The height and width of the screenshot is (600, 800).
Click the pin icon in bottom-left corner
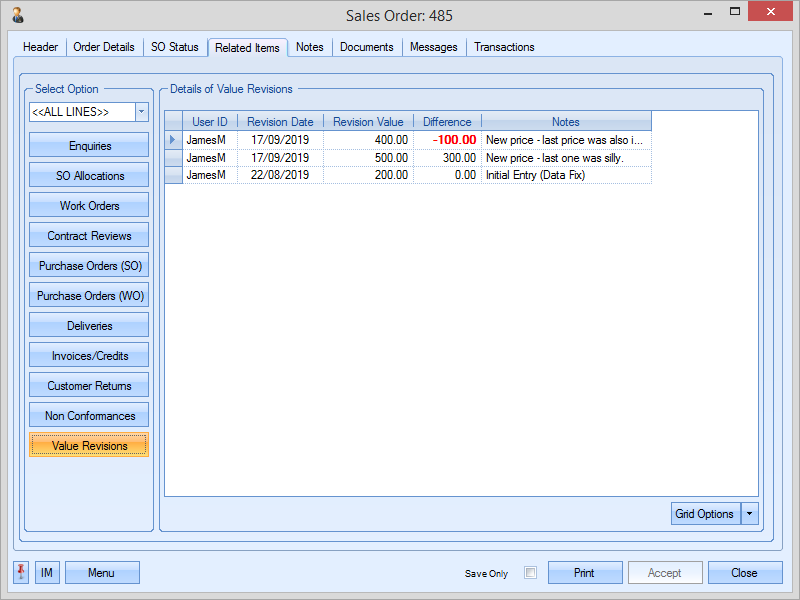pyautogui.click(x=21, y=572)
